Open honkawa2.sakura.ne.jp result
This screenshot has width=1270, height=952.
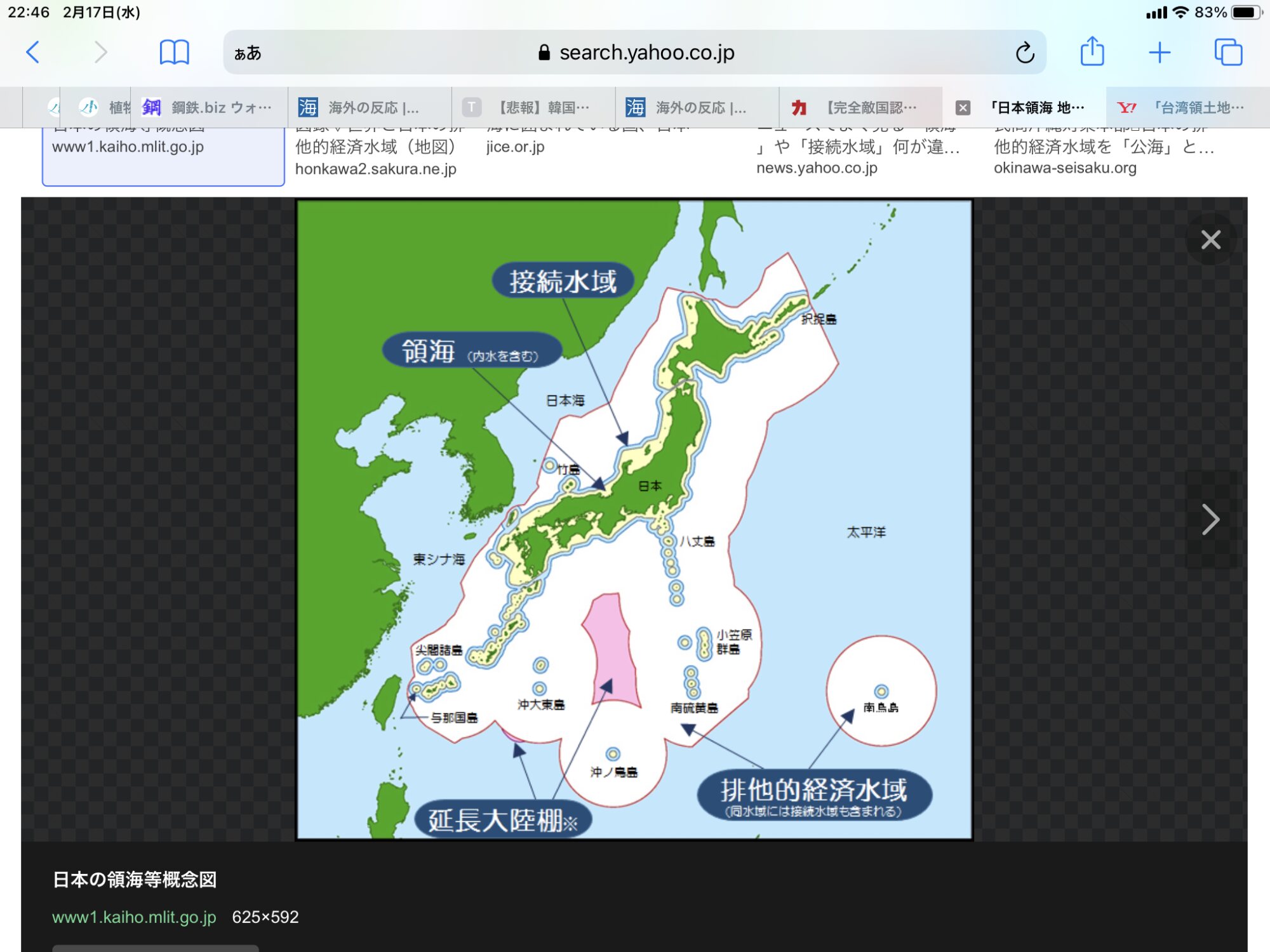click(376, 169)
